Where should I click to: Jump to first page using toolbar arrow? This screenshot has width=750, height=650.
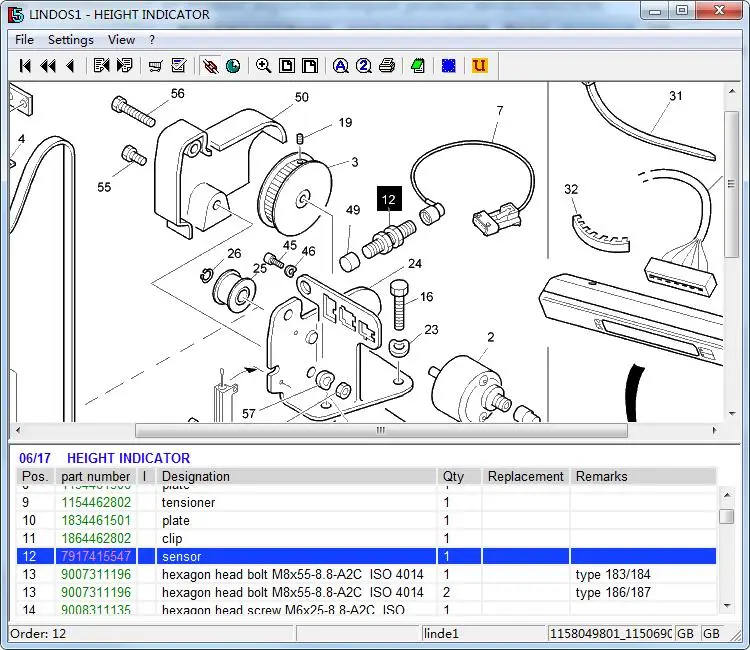click(25, 66)
